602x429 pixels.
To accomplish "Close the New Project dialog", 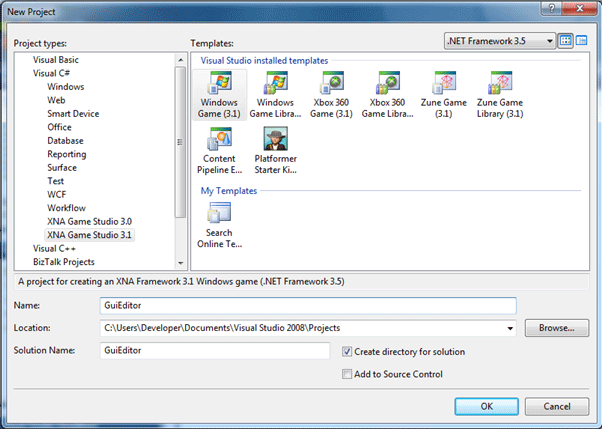I will (580, 8).
